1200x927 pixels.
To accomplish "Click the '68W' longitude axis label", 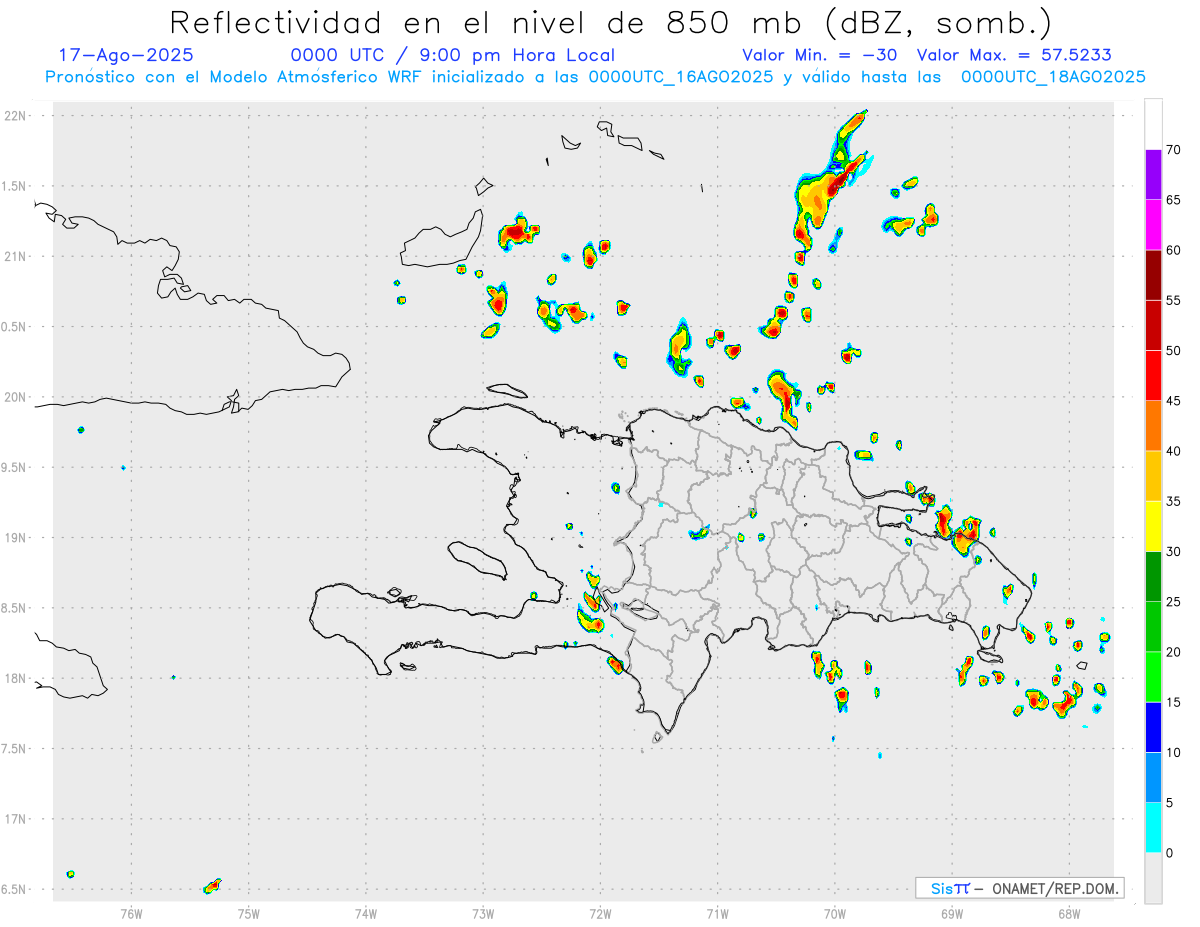I will (x=1069, y=914).
